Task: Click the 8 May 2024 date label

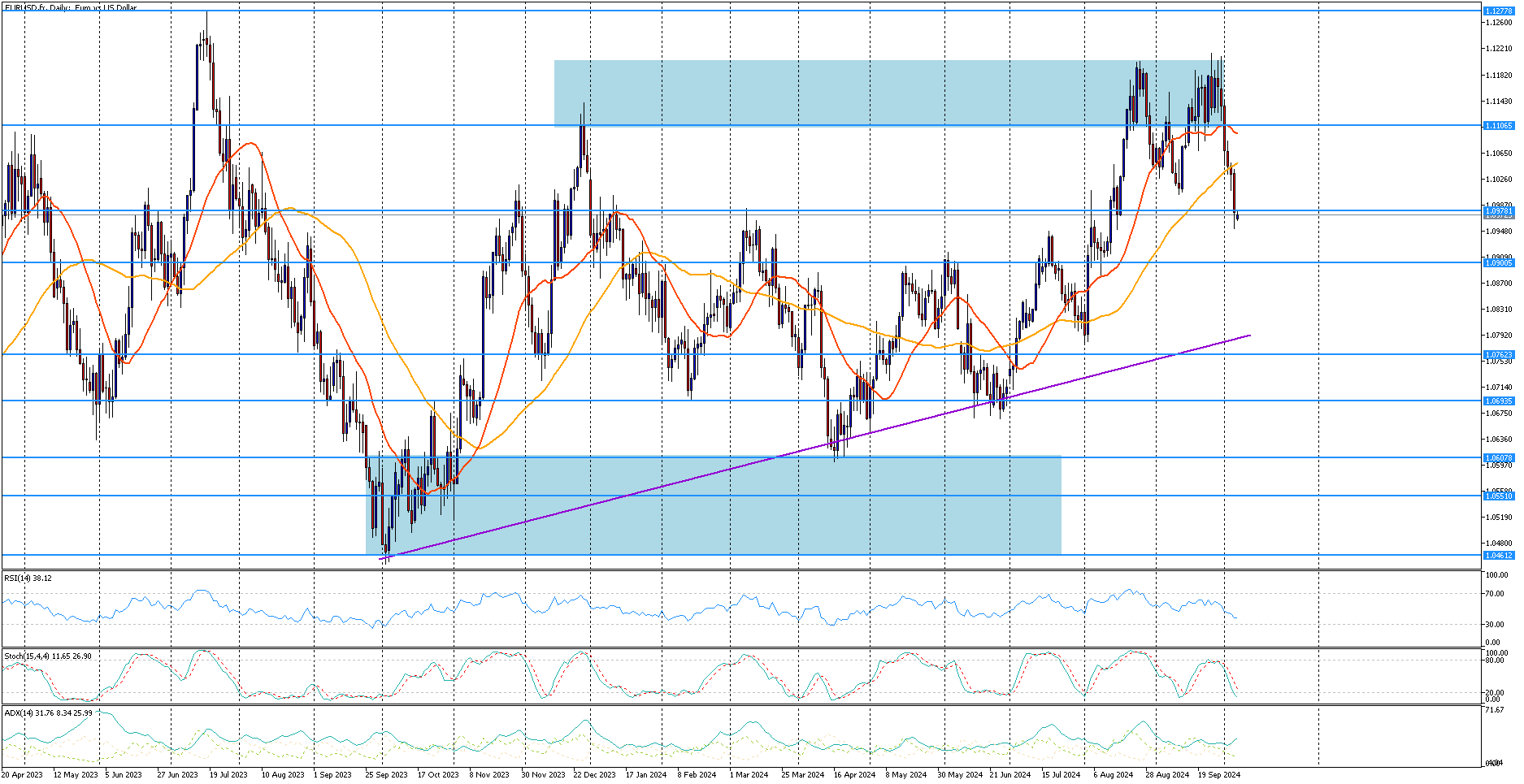Action: pyautogui.click(x=906, y=774)
